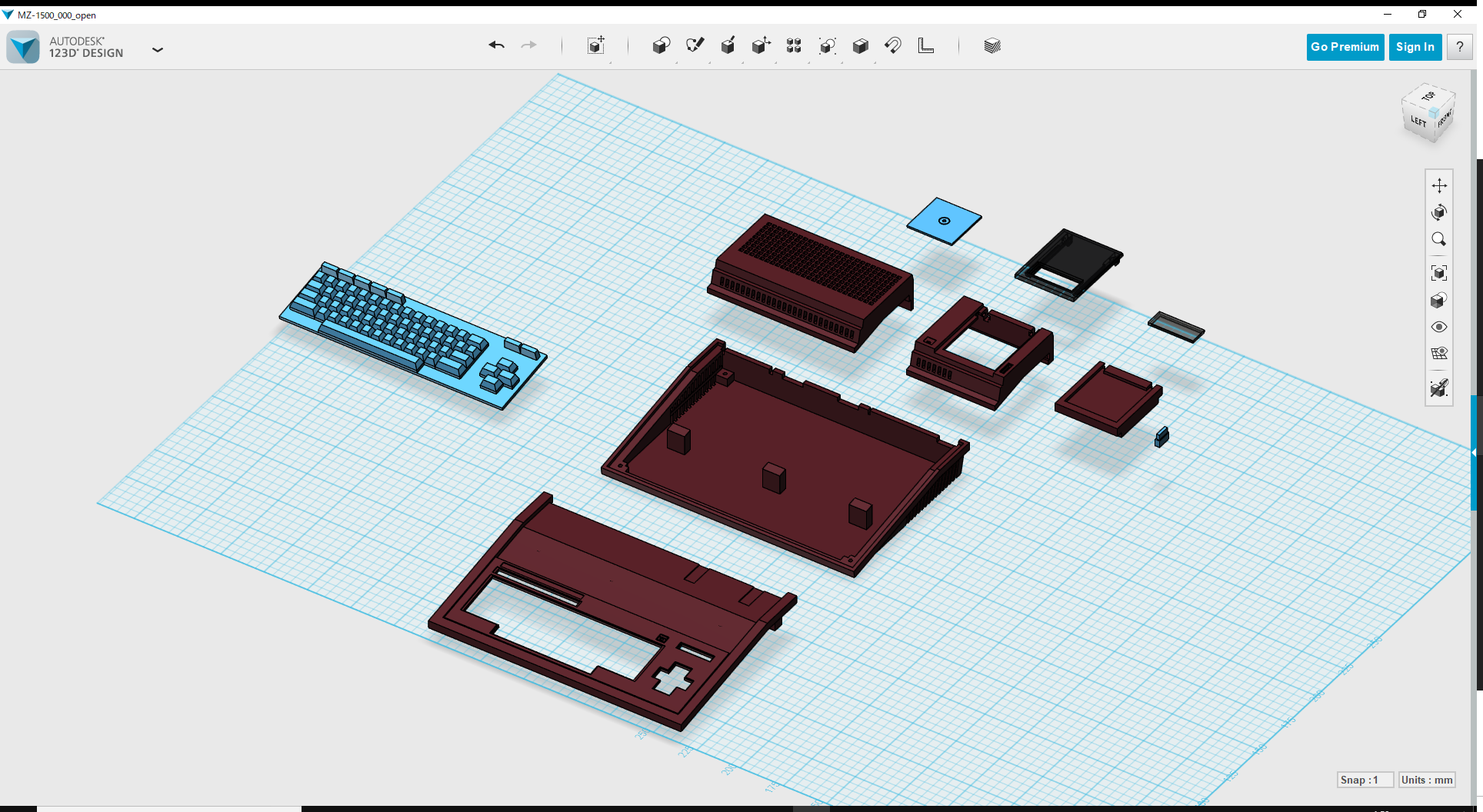The height and width of the screenshot is (812, 1483).
Task: Open the Primitives tool
Action: 661,46
